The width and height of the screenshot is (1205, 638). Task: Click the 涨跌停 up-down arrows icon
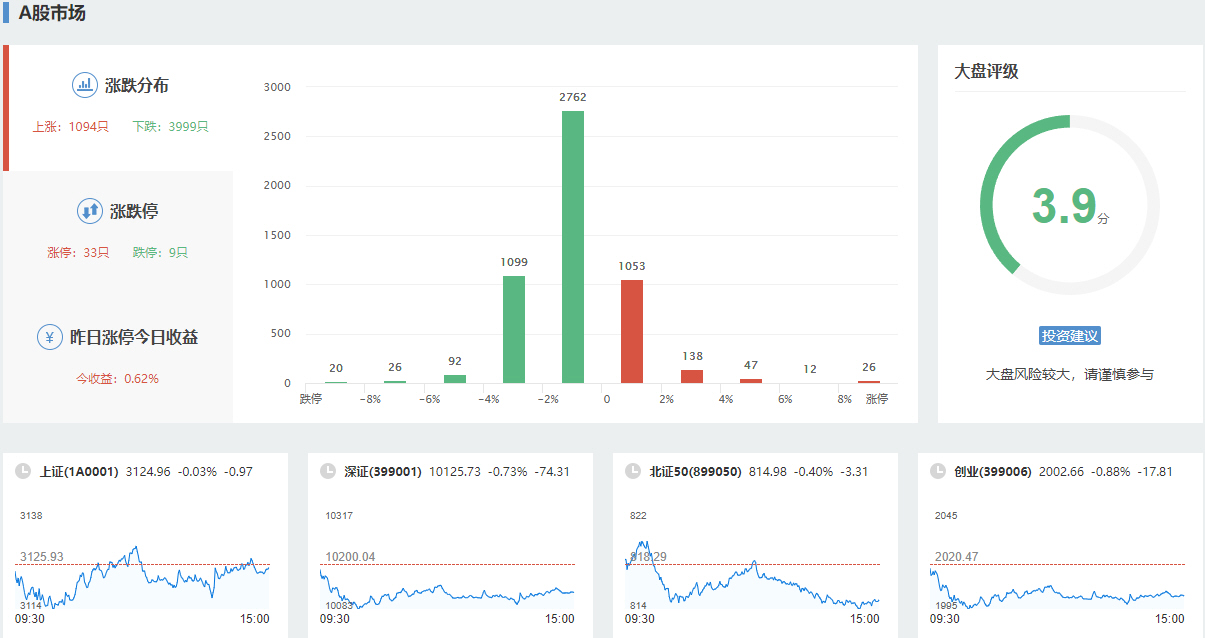tap(90, 211)
